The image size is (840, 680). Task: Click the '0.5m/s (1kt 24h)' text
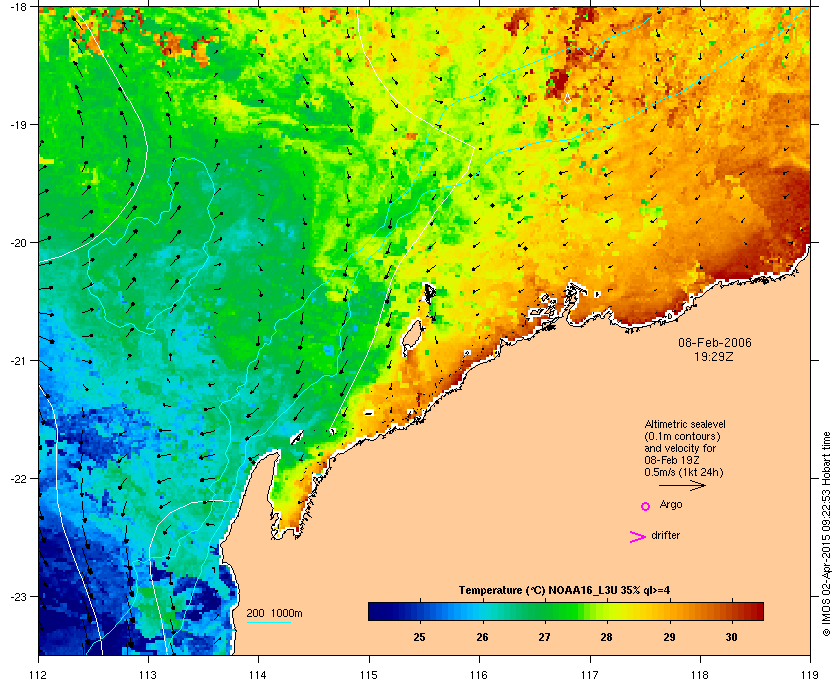(x=684, y=473)
